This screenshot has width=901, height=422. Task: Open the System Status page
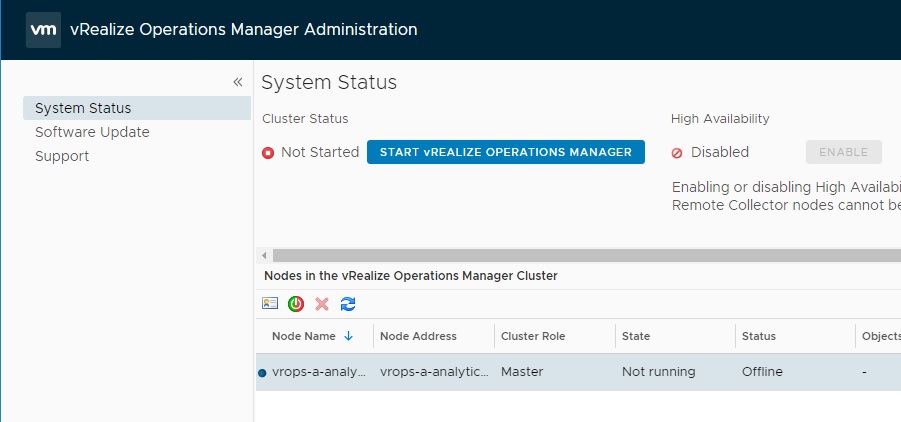coord(137,108)
